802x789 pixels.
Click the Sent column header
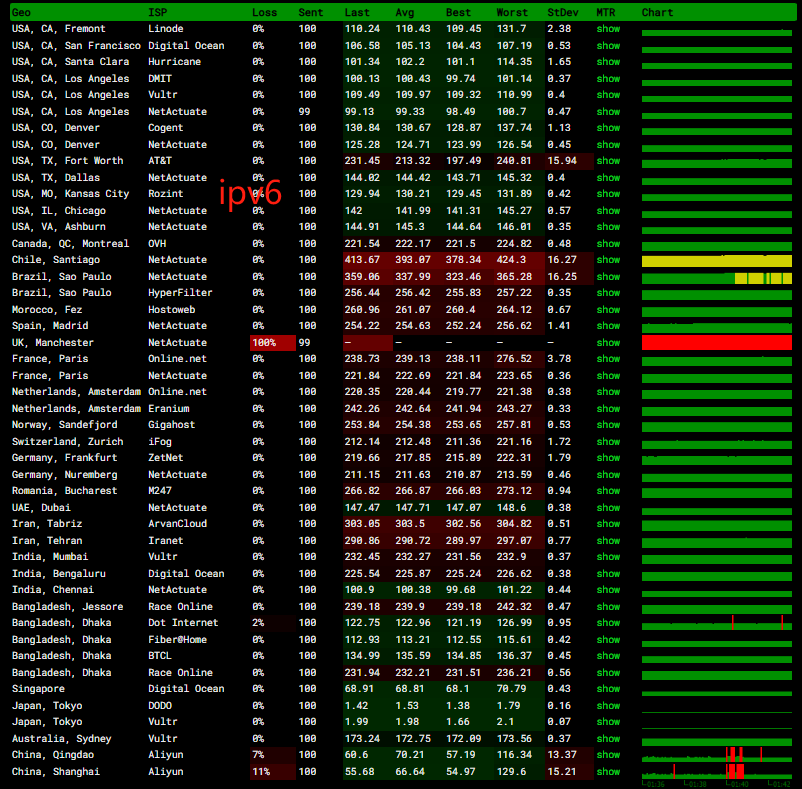310,12
